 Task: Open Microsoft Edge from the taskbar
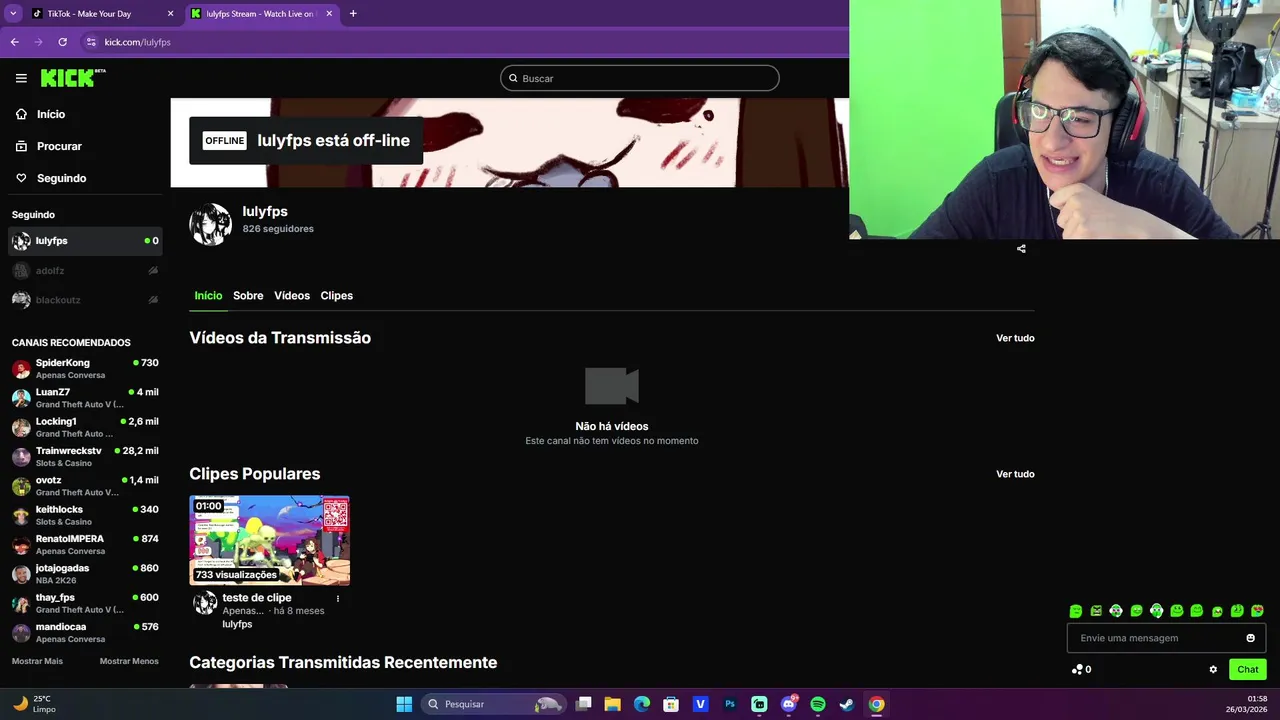[642, 704]
